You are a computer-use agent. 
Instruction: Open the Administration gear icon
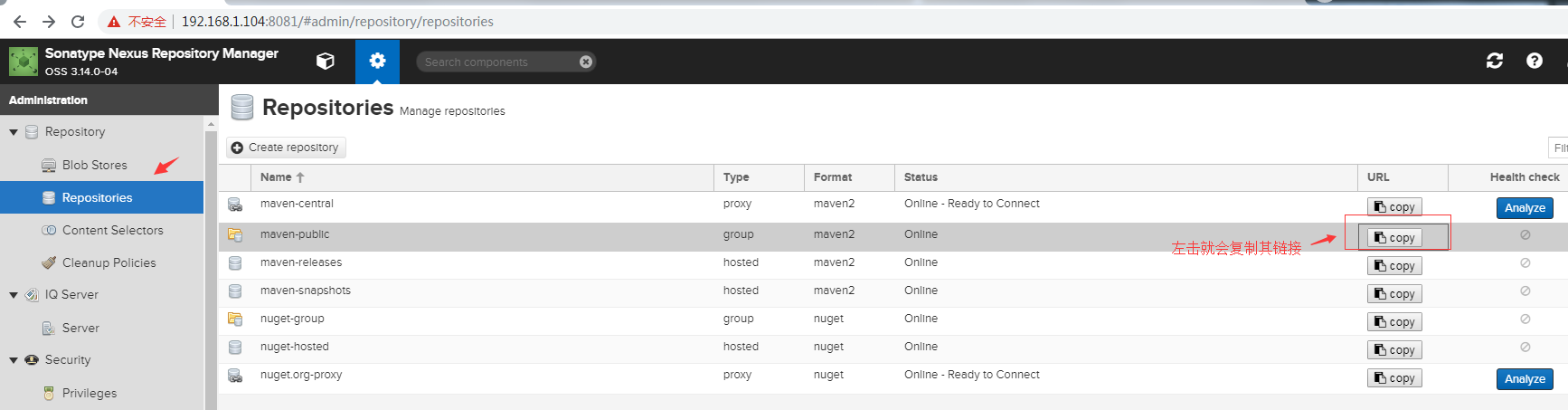click(377, 62)
